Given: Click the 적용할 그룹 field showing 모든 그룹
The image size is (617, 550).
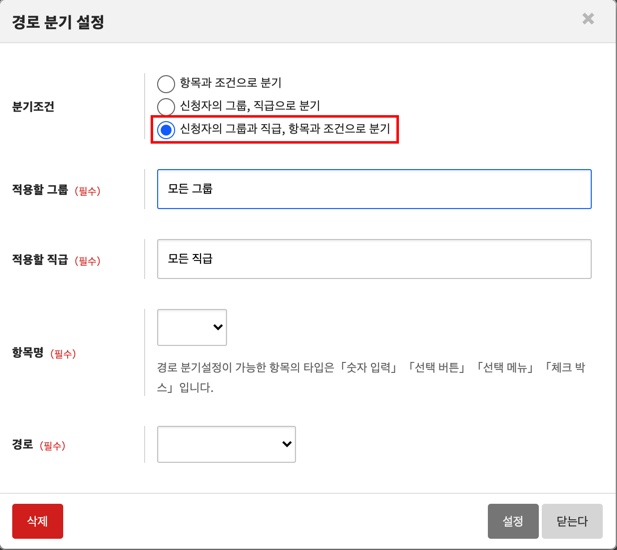Looking at the screenshot, I should (374, 189).
